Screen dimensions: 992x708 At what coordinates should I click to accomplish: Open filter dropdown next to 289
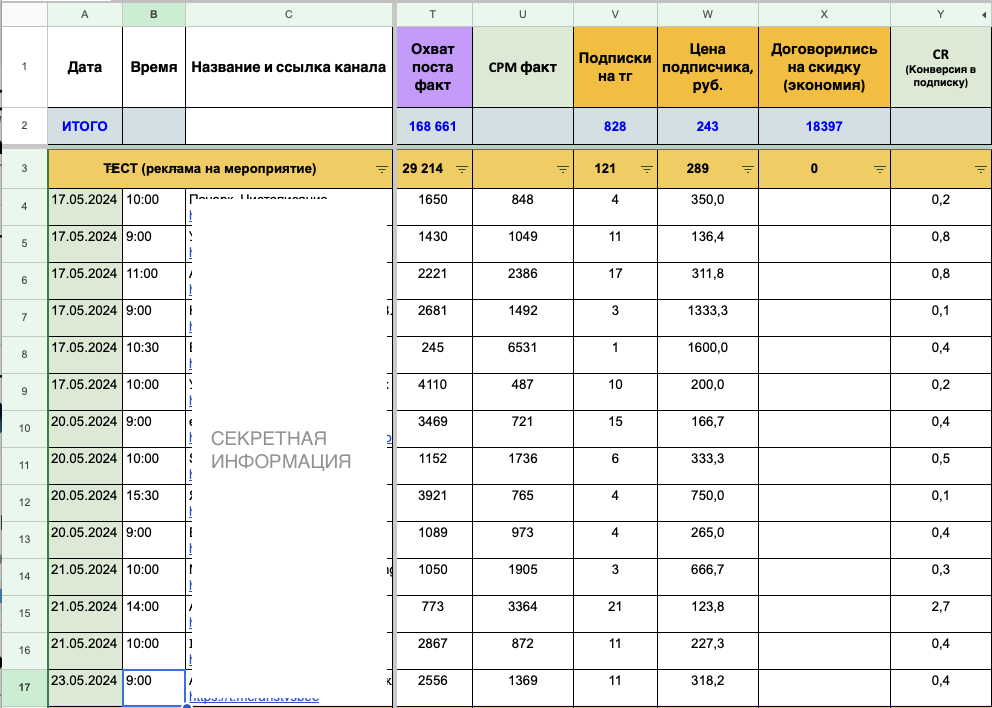pos(747,169)
